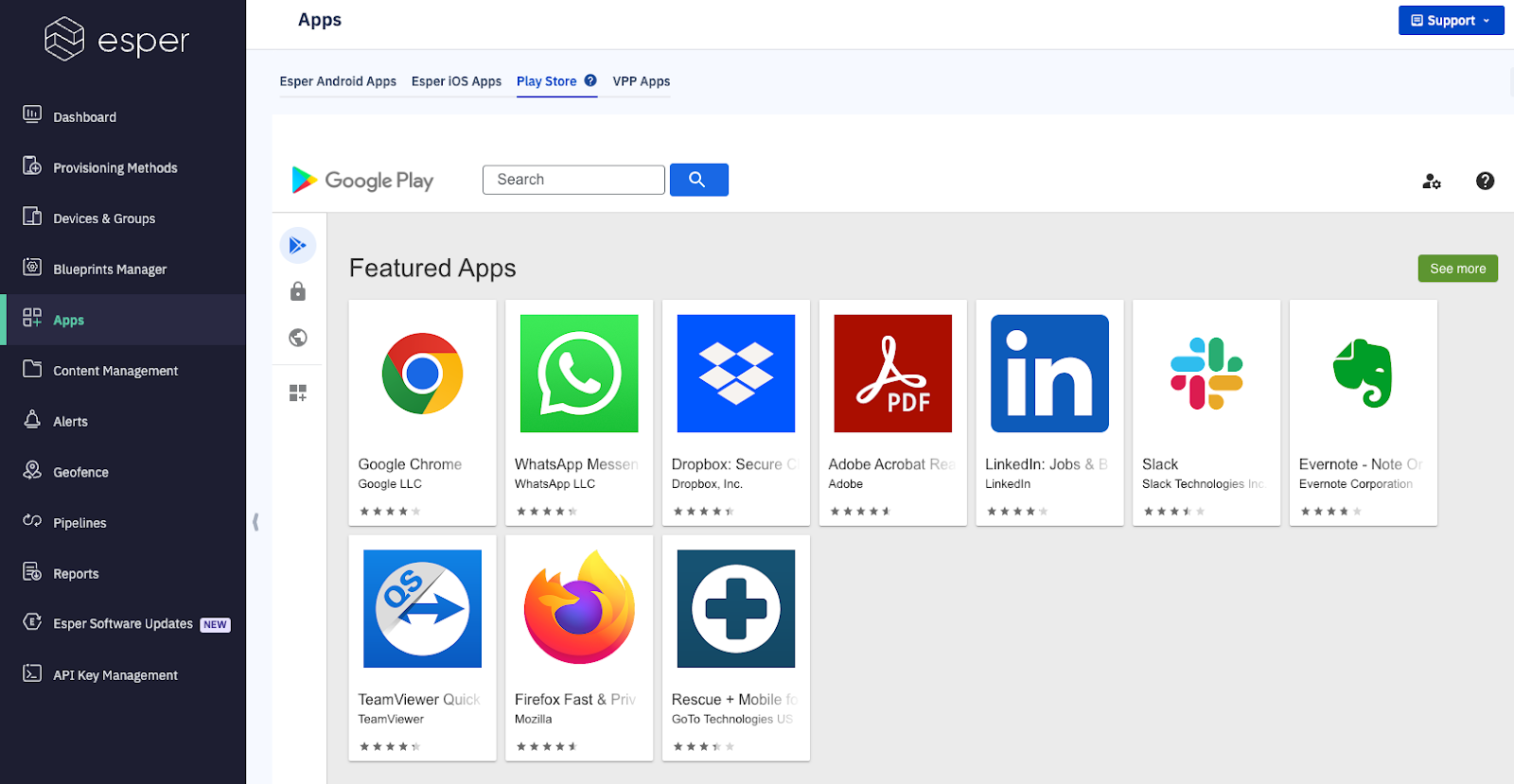Image resolution: width=1514 pixels, height=784 pixels.
Task: Click the Google Play logo
Action: (x=362, y=180)
